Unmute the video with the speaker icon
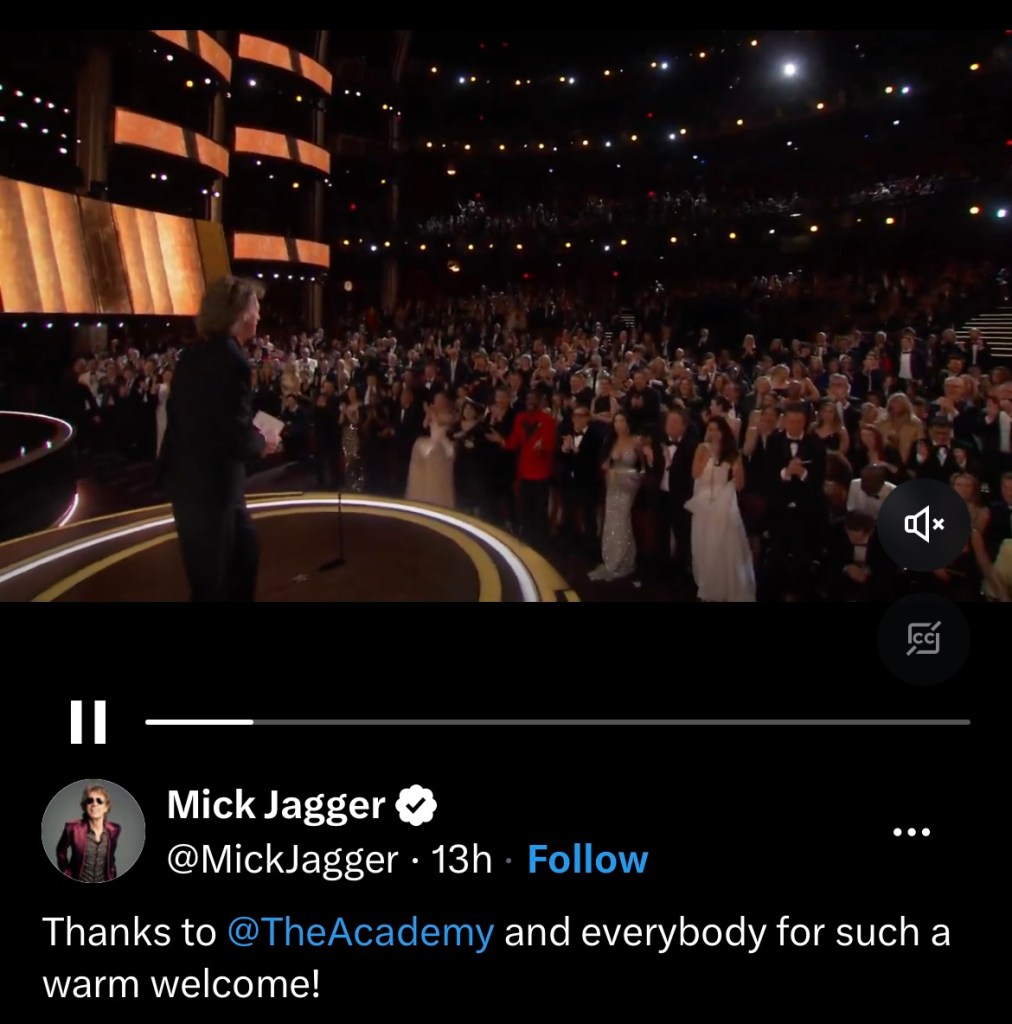The image size is (1012, 1024). pyautogui.click(x=923, y=524)
